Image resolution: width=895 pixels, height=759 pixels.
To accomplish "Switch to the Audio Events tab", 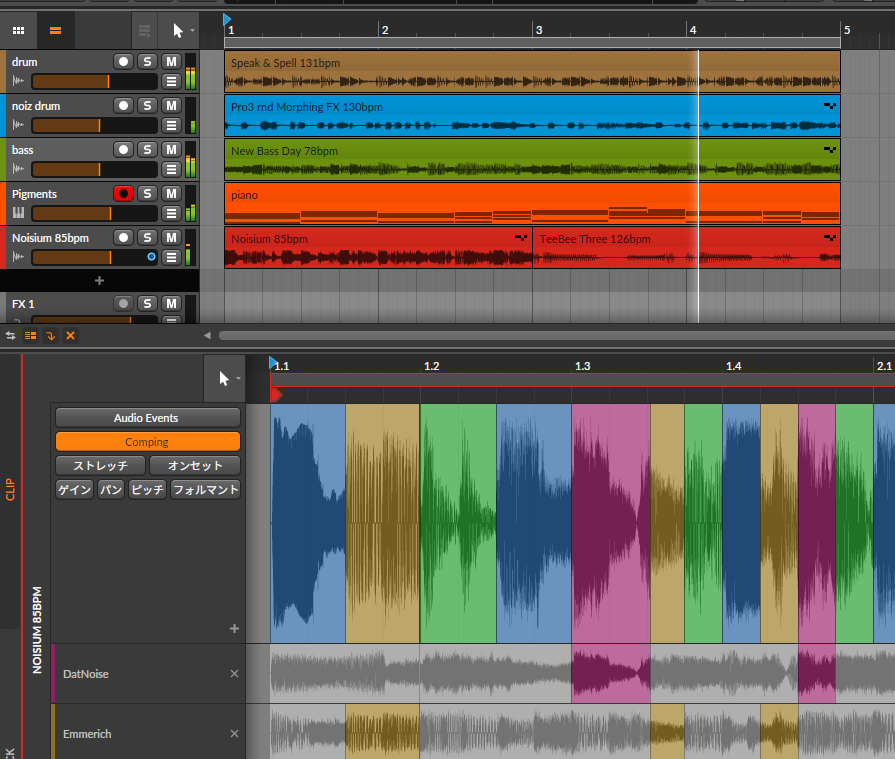I will pos(147,418).
